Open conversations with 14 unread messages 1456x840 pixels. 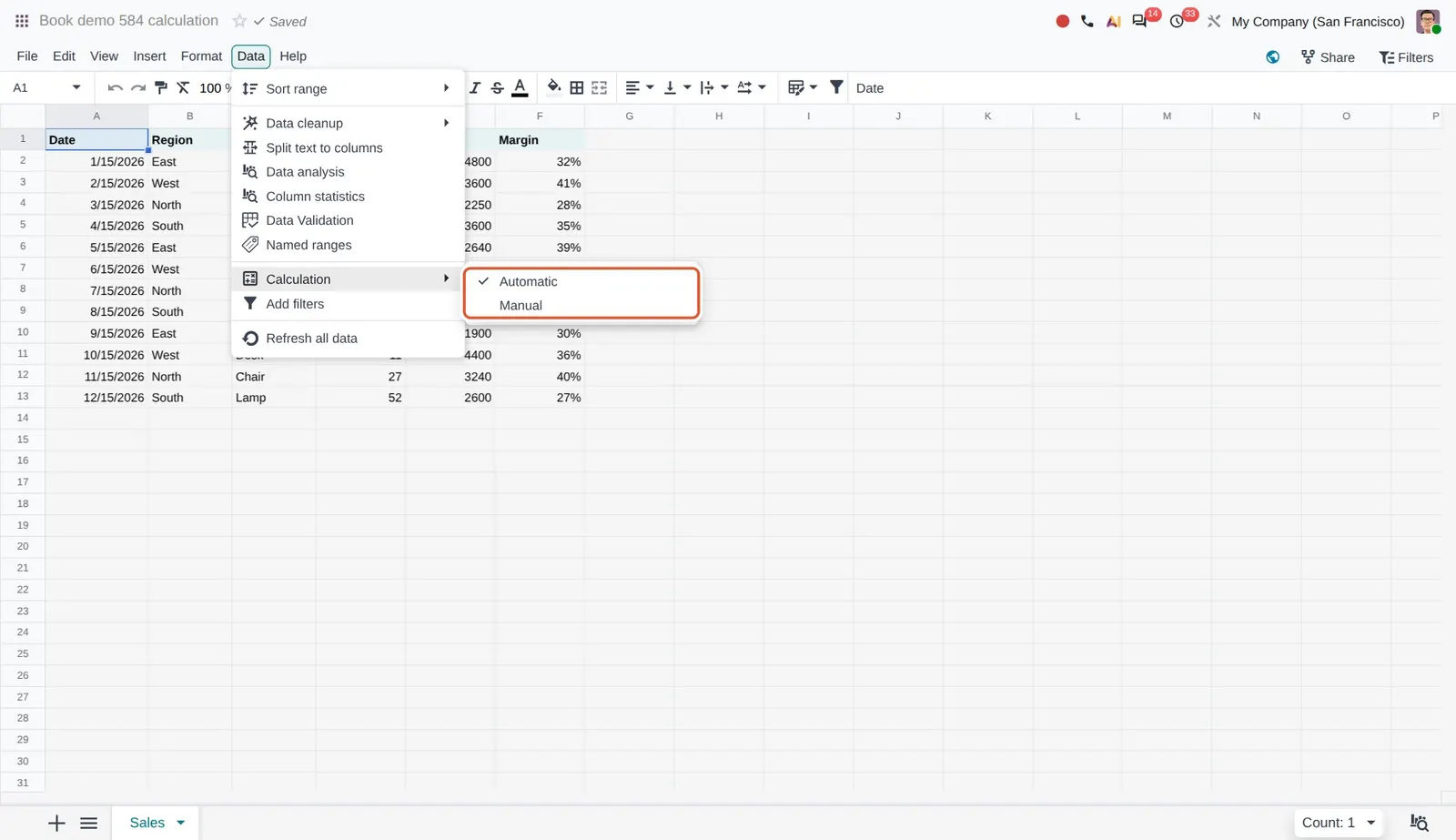tap(1139, 21)
